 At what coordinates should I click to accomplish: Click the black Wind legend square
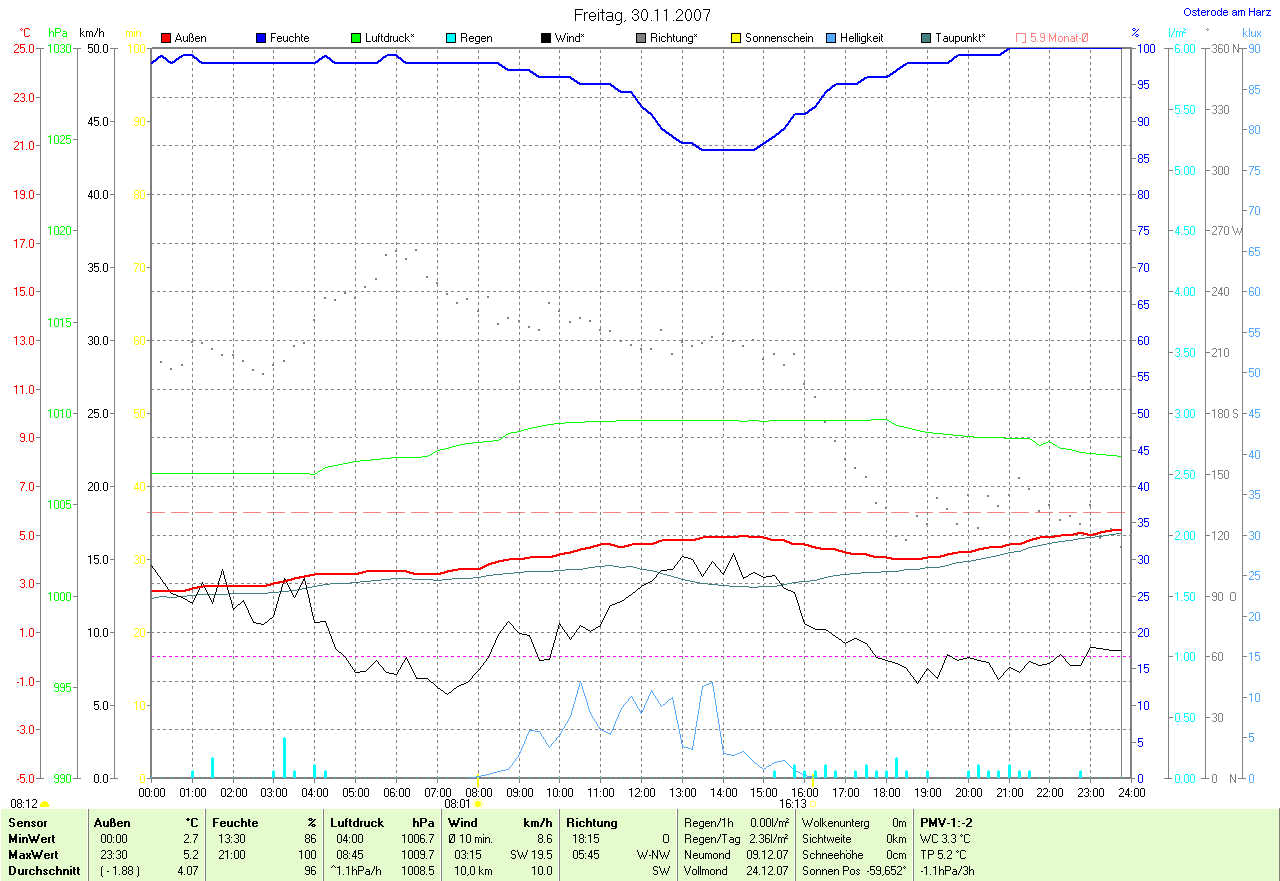(x=546, y=38)
